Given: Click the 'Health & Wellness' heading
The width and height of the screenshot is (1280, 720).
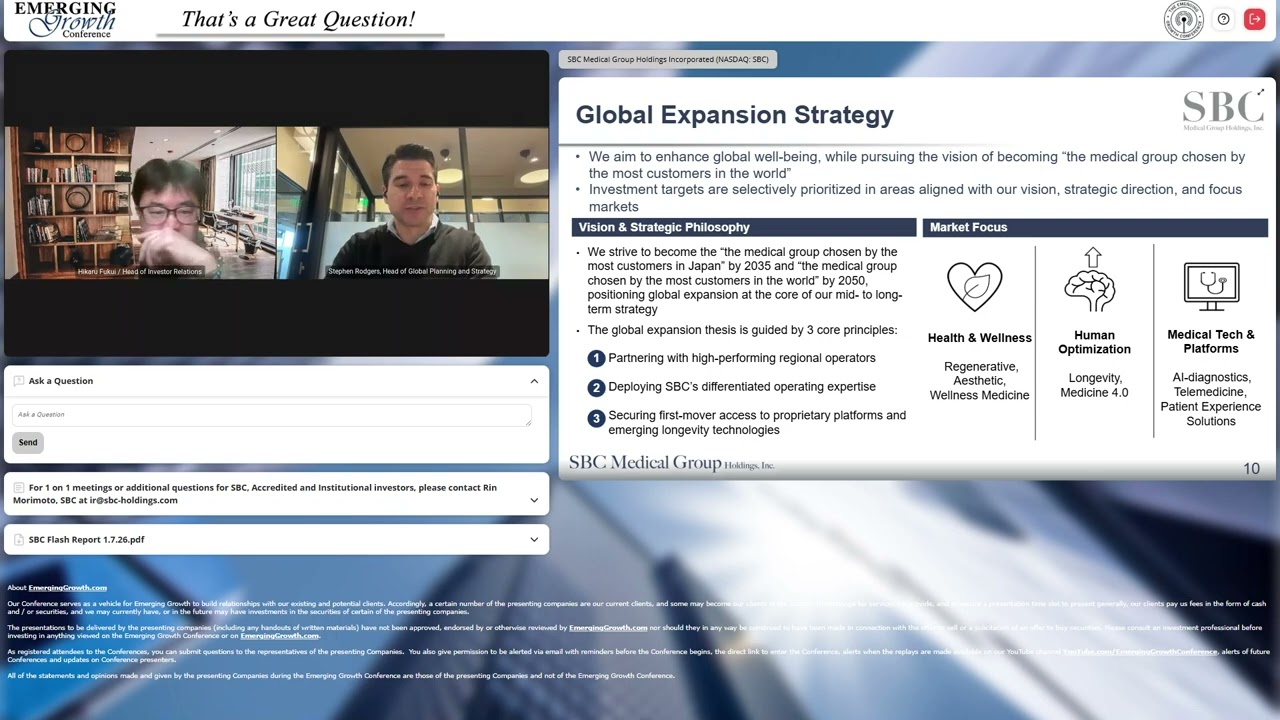Looking at the screenshot, I should point(980,338).
